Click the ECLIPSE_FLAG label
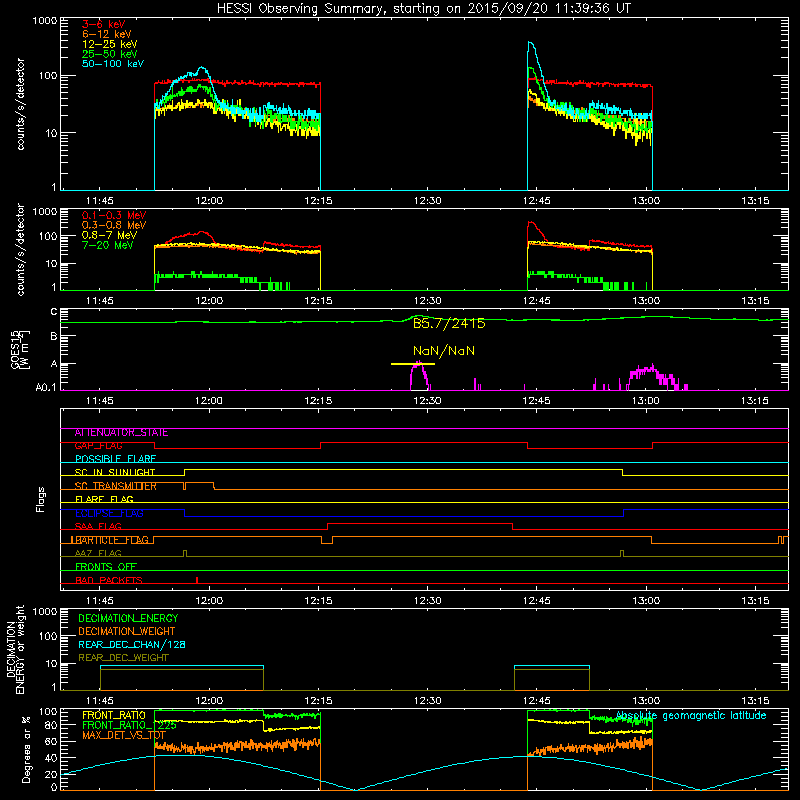 click(109, 513)
